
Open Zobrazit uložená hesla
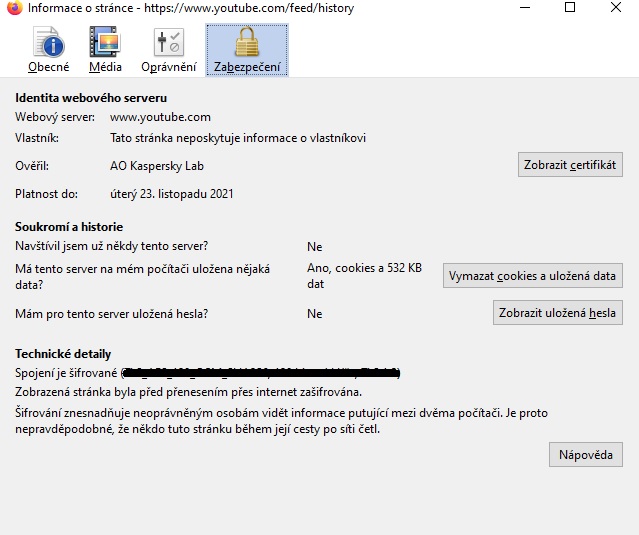(557, 313)
